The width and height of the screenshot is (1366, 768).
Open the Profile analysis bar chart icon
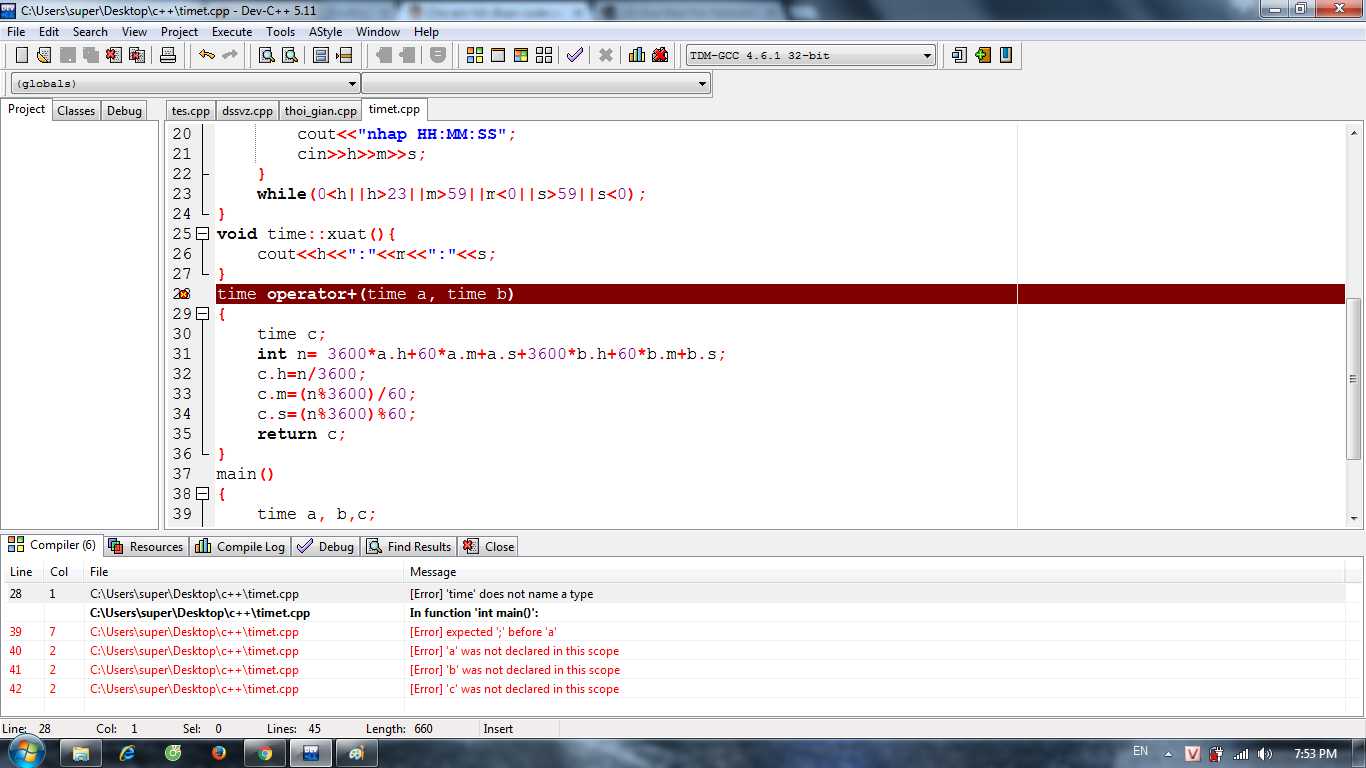click(x=636, y=55)
